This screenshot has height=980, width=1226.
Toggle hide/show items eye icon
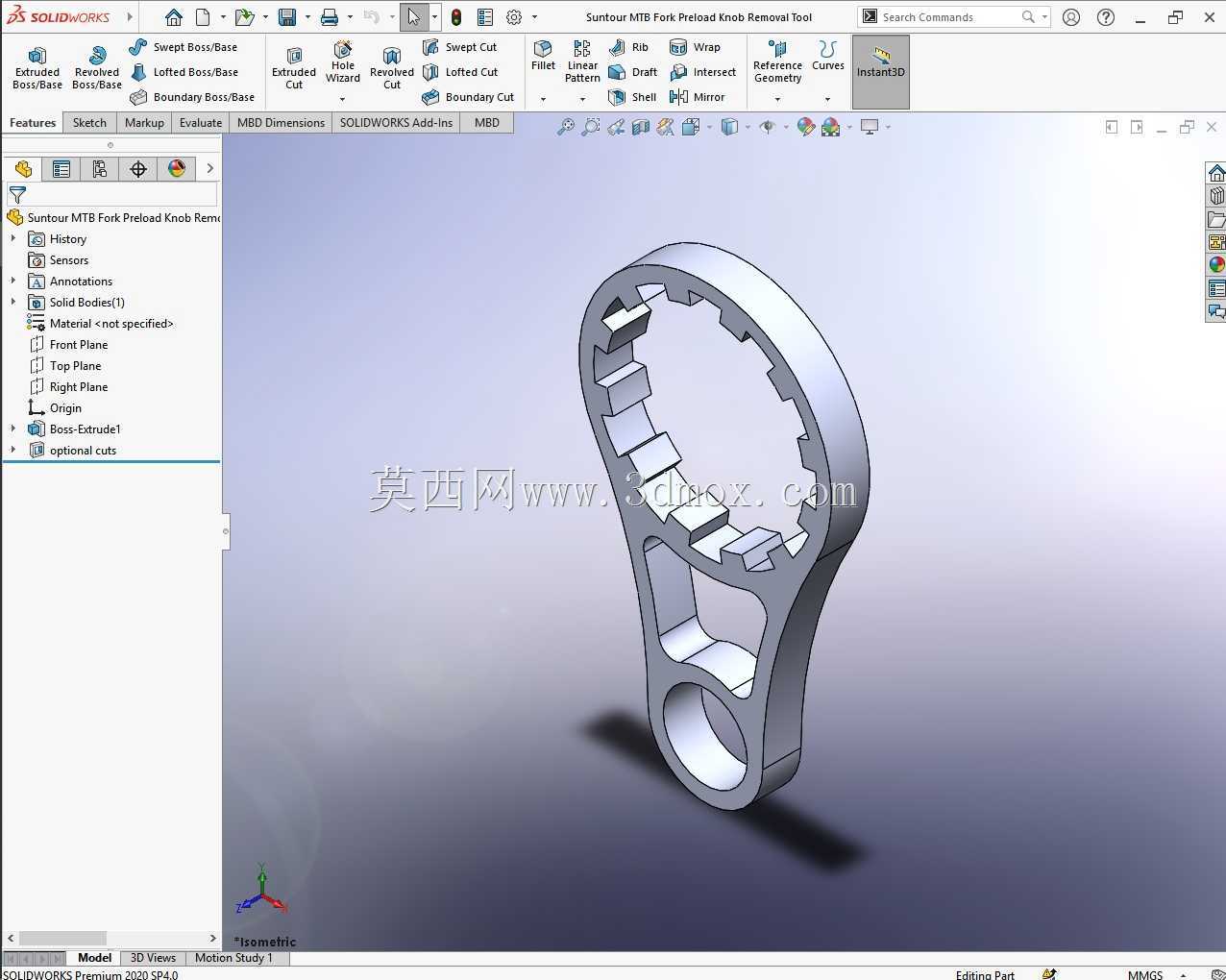(768, 127)
